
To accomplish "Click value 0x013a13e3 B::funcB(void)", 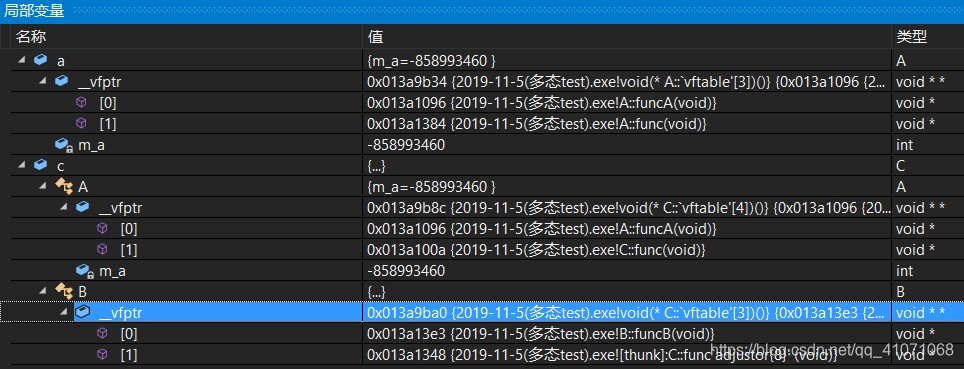I will tap(540, 334).
